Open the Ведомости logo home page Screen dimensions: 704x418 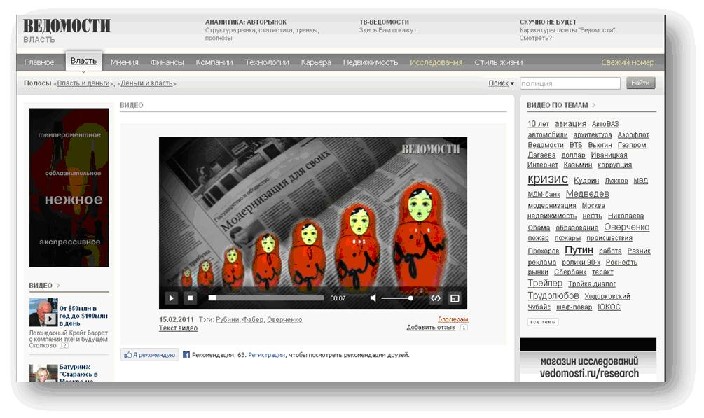click(x=67, y=26)
